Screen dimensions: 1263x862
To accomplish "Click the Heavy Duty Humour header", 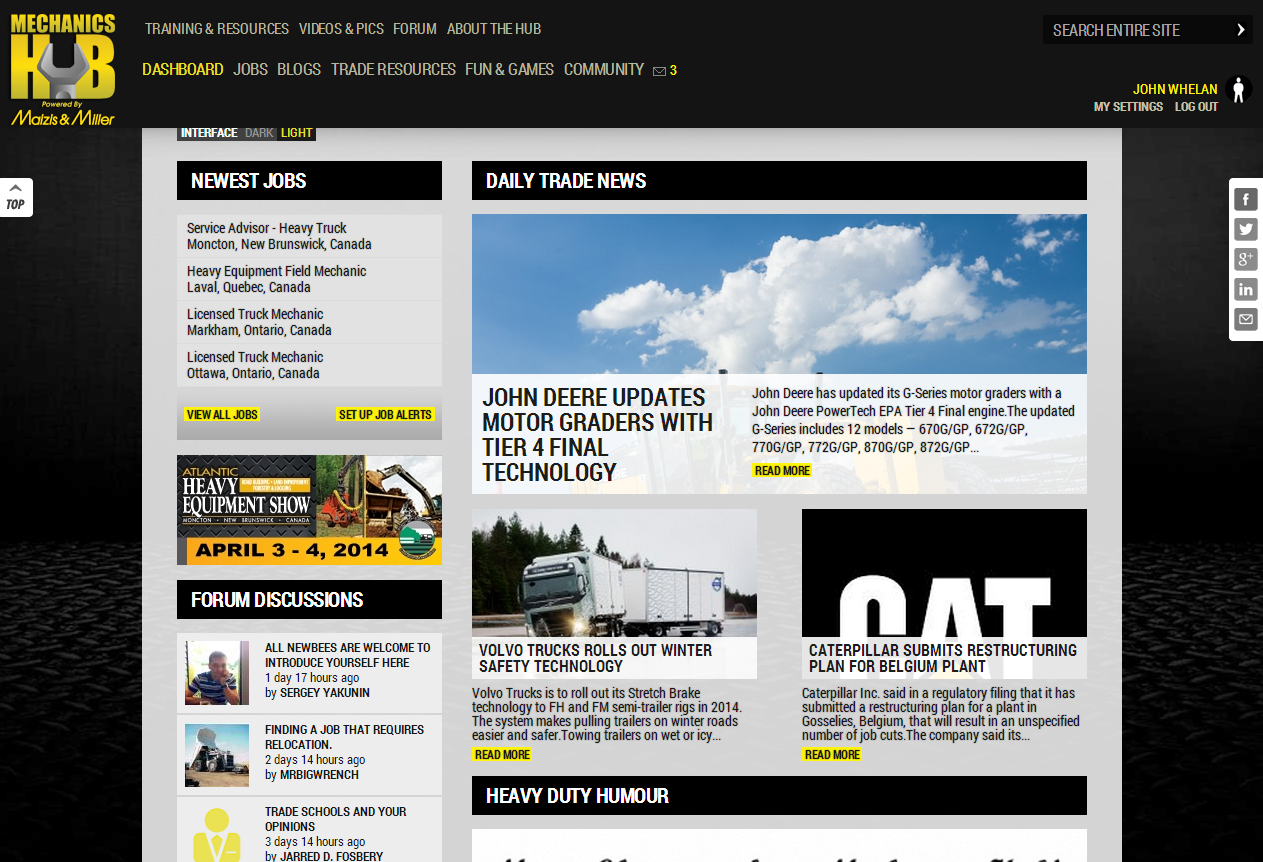I will click(x=779, y=796).
